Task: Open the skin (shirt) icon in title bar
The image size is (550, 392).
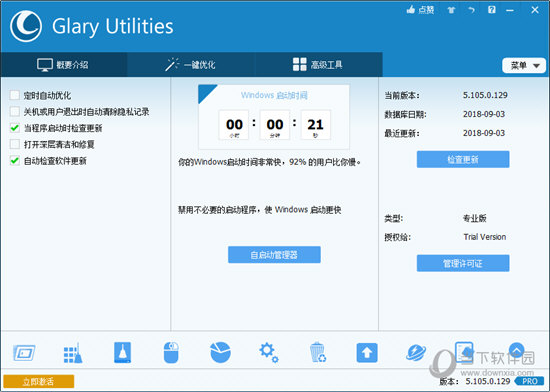Action: (451, 10)
